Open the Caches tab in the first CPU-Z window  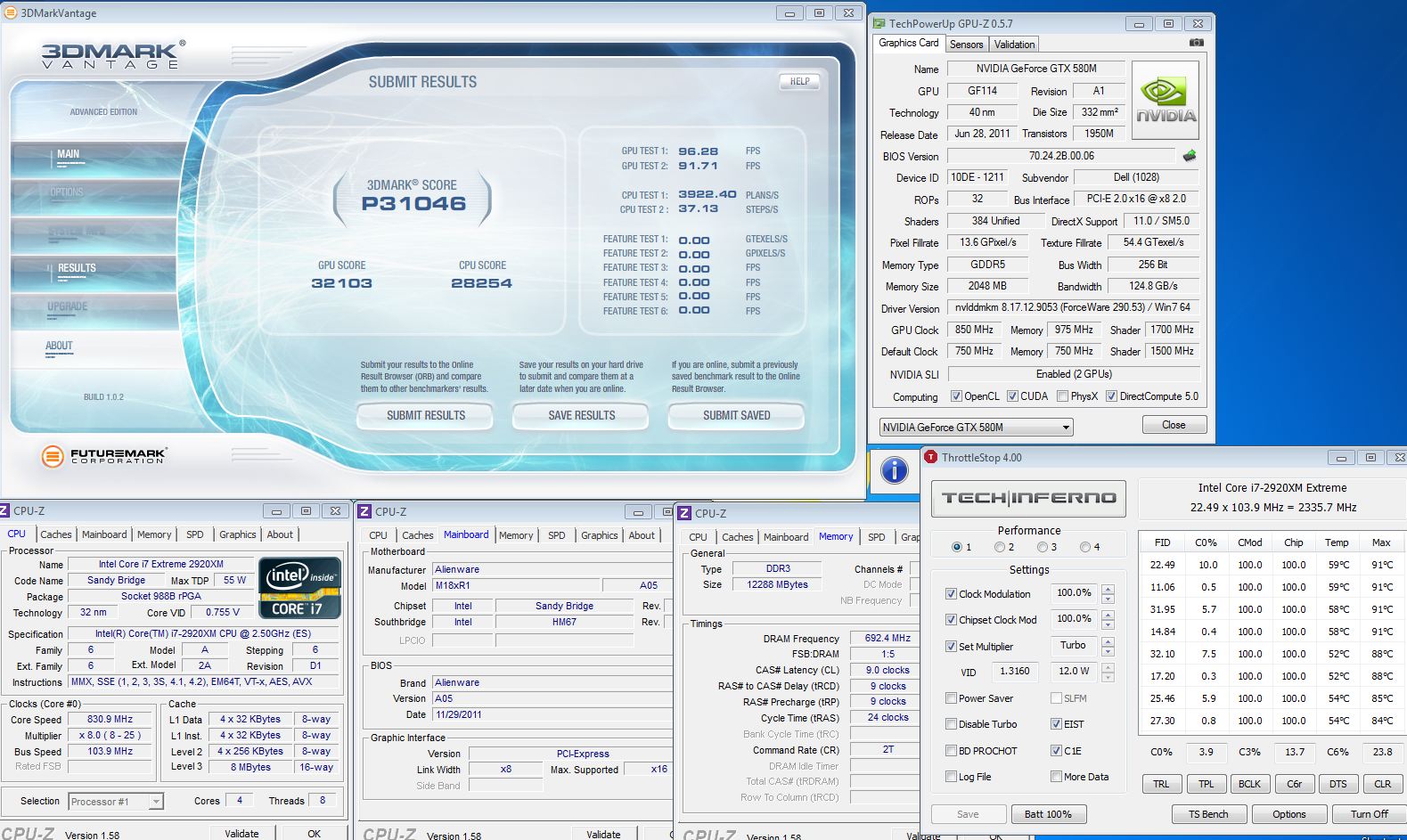(56, 534)
